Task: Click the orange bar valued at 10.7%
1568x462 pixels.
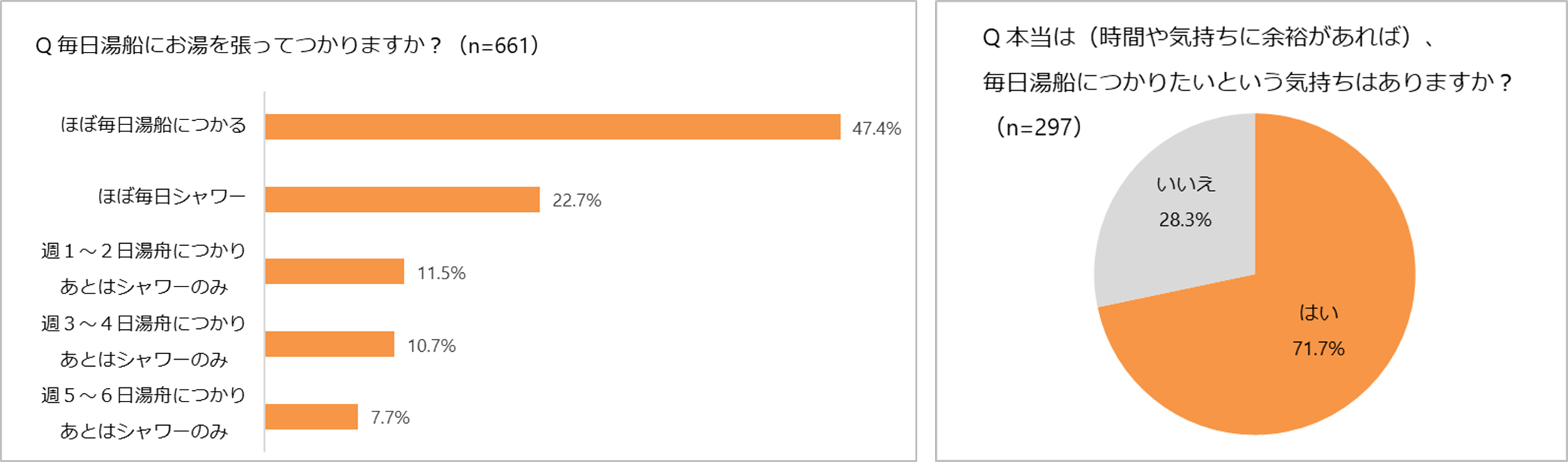Action: pos(329,344)
